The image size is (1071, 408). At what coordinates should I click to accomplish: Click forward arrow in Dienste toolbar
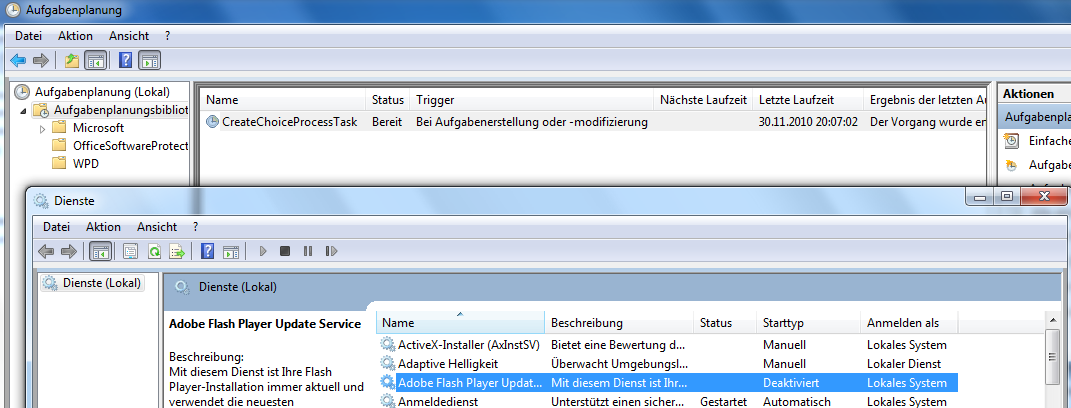point(69,251)
